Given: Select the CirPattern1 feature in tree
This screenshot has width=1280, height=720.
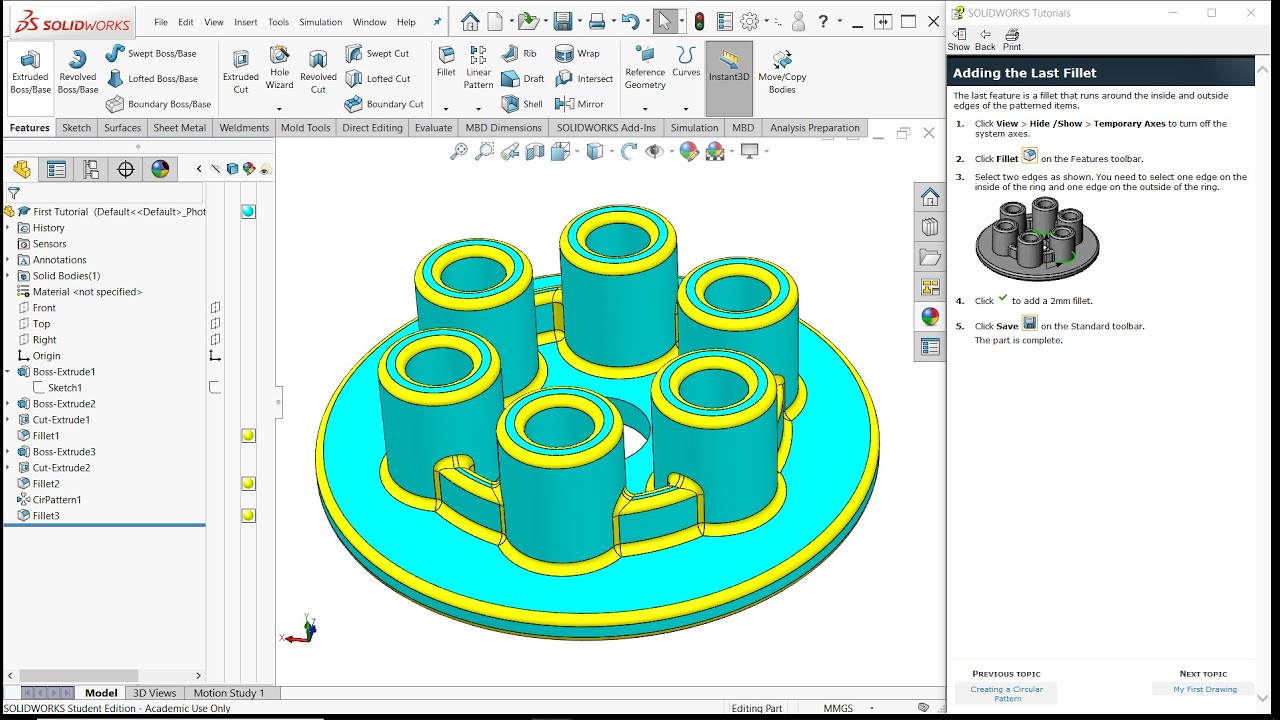Looking at the screenshot, I should (x=57, y=500).
